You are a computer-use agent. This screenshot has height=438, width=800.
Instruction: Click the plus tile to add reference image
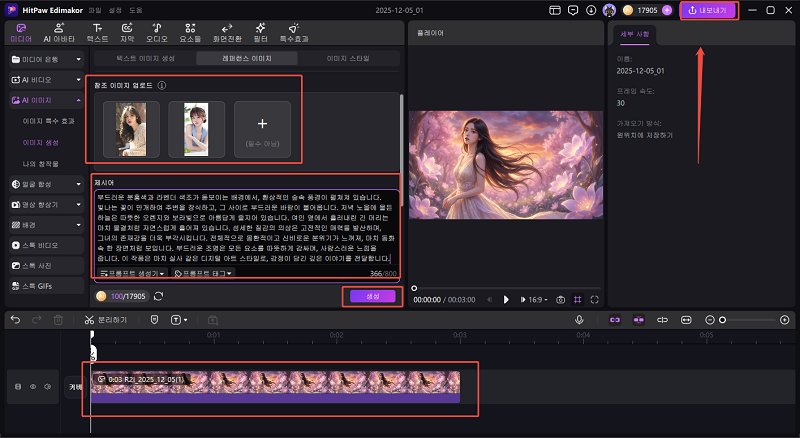[262, 129]
